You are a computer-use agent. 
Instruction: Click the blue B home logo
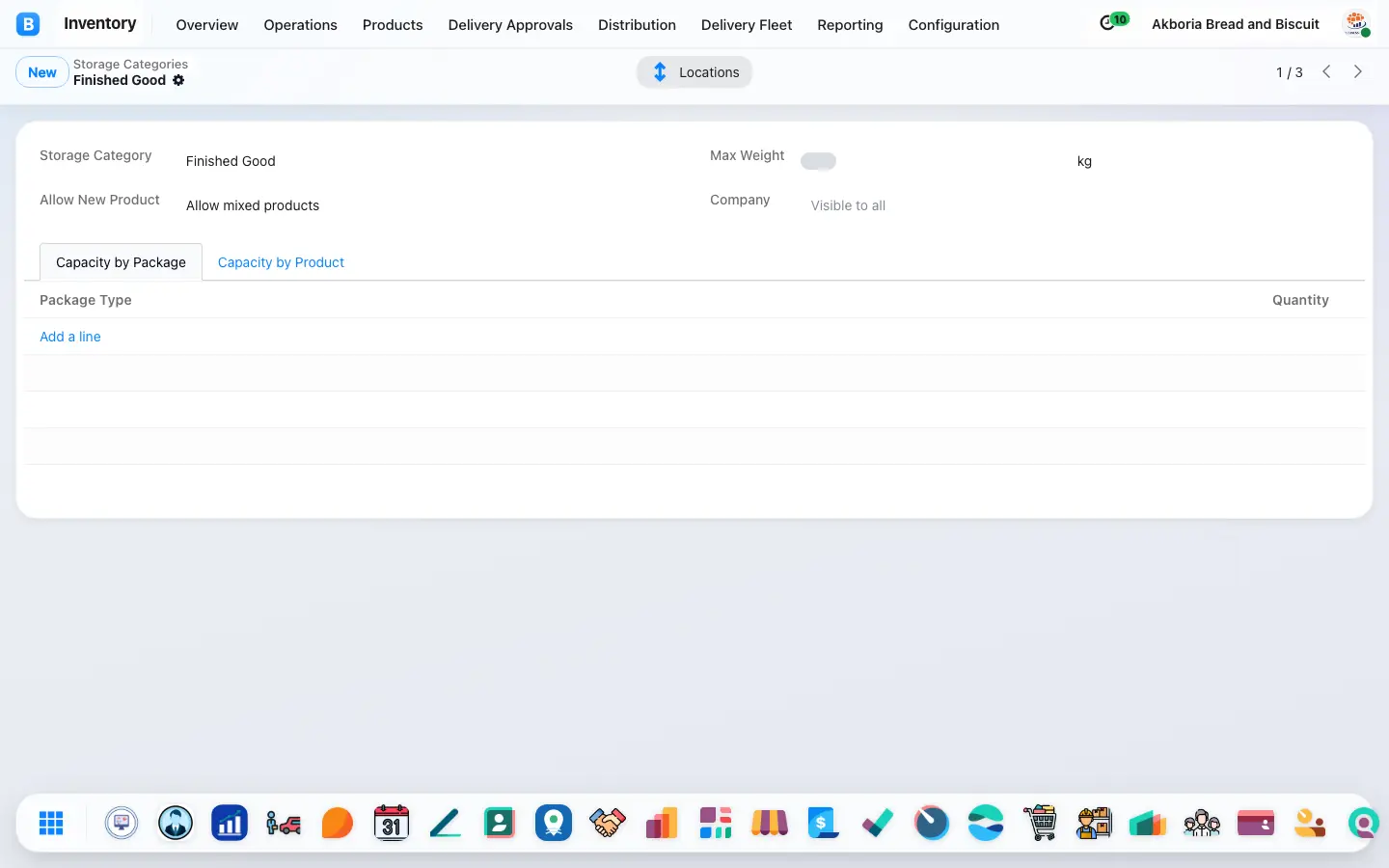click(x=28, y=24)
